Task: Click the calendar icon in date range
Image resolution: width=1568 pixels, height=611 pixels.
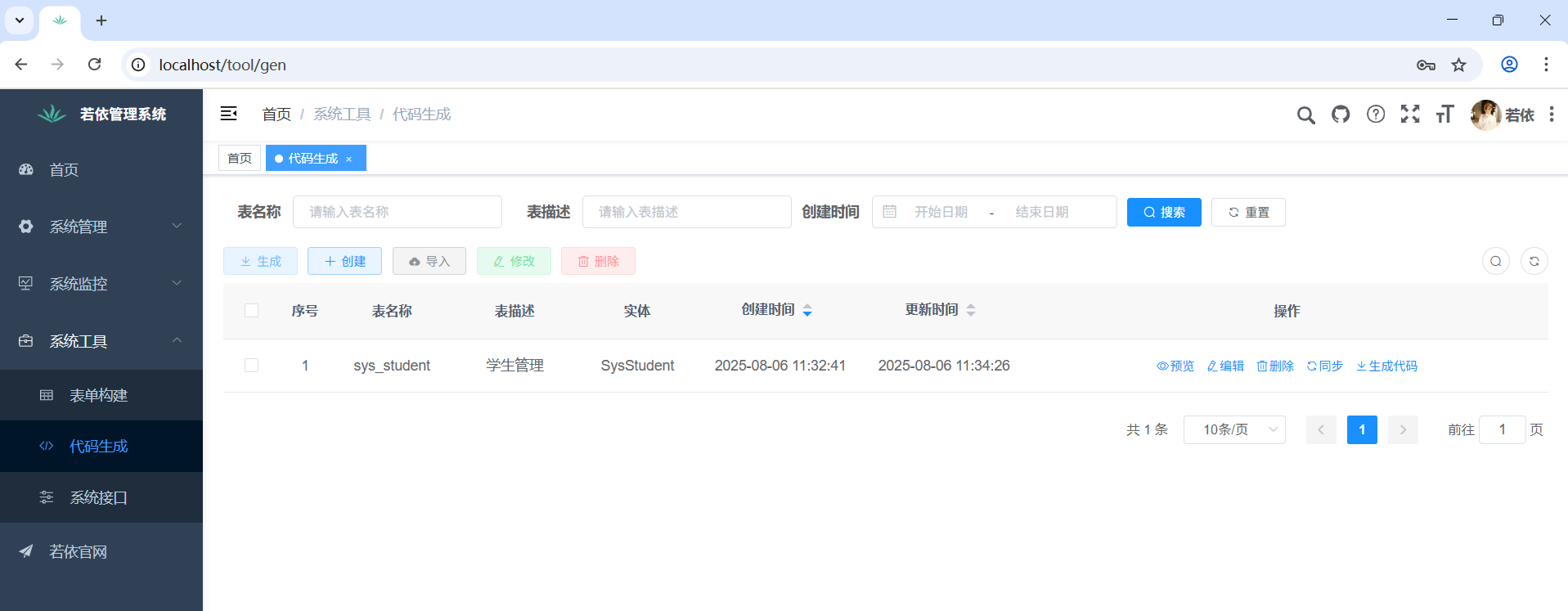Action: [x=890, y=212]
